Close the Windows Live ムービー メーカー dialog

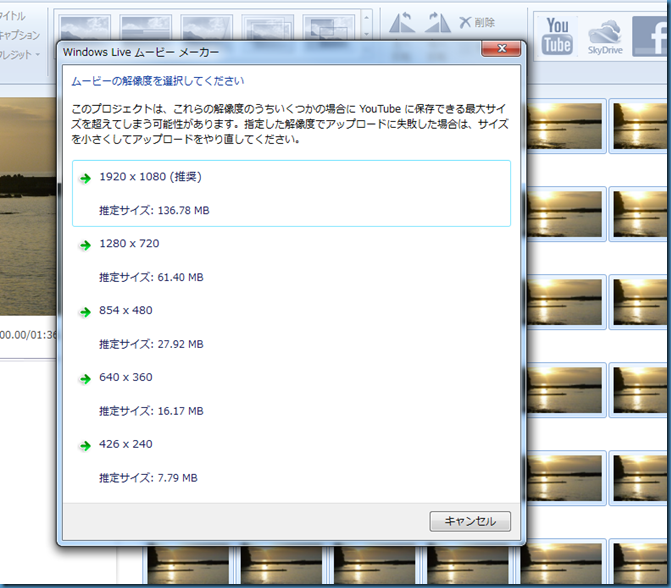click(x=501, y=48)
